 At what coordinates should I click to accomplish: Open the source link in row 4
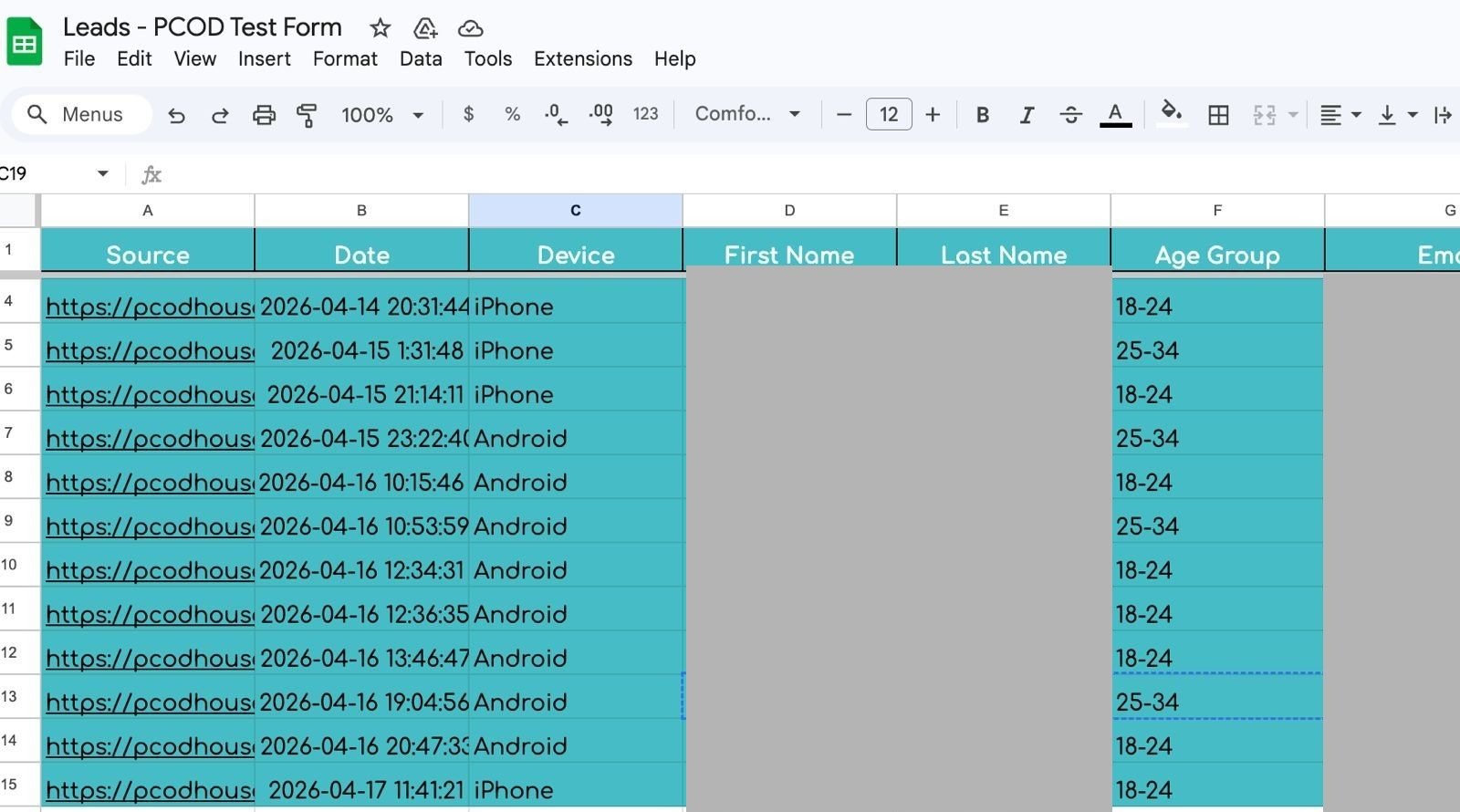pos(150,307)
